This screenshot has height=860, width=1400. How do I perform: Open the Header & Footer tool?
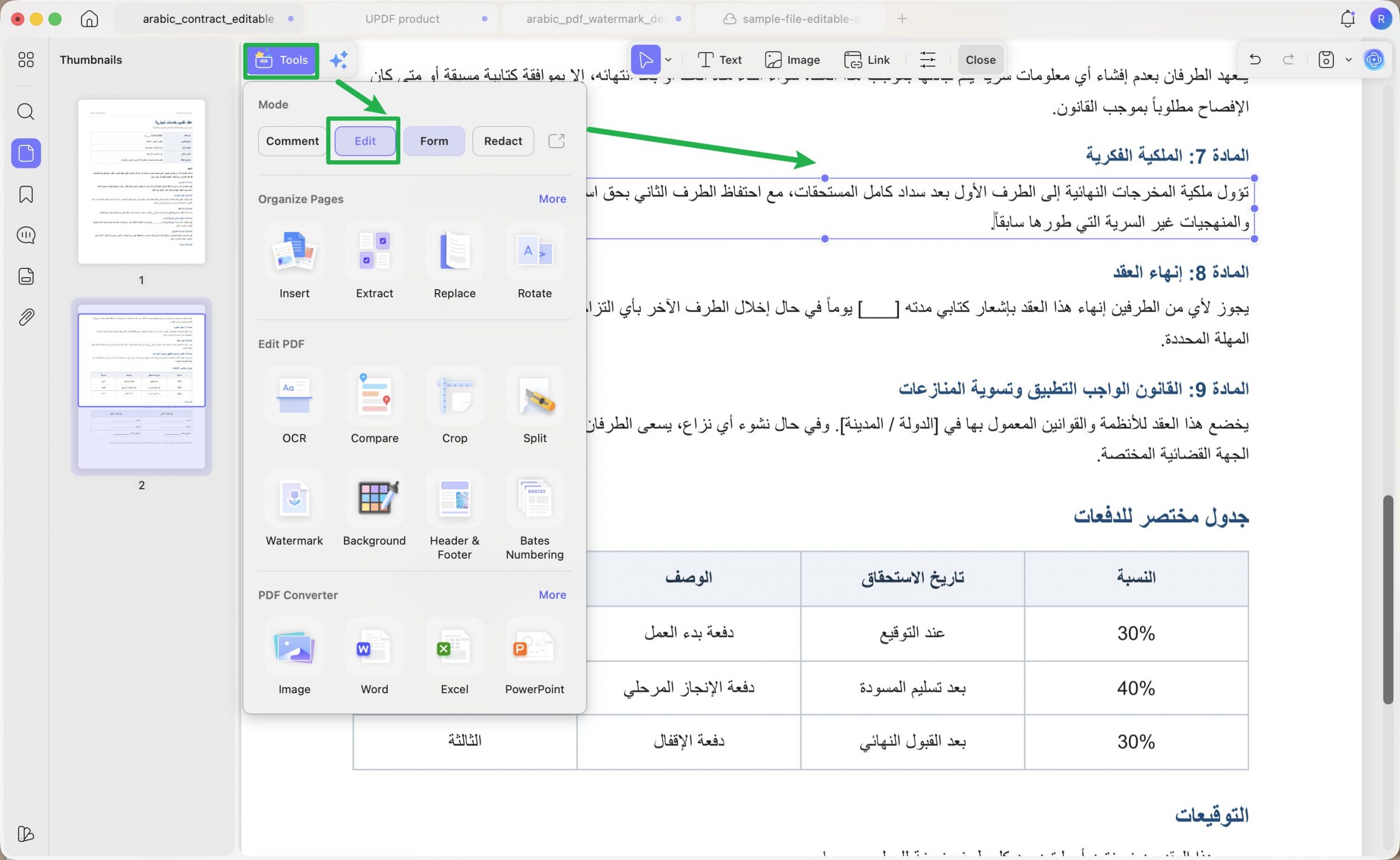tap(454, 516)
